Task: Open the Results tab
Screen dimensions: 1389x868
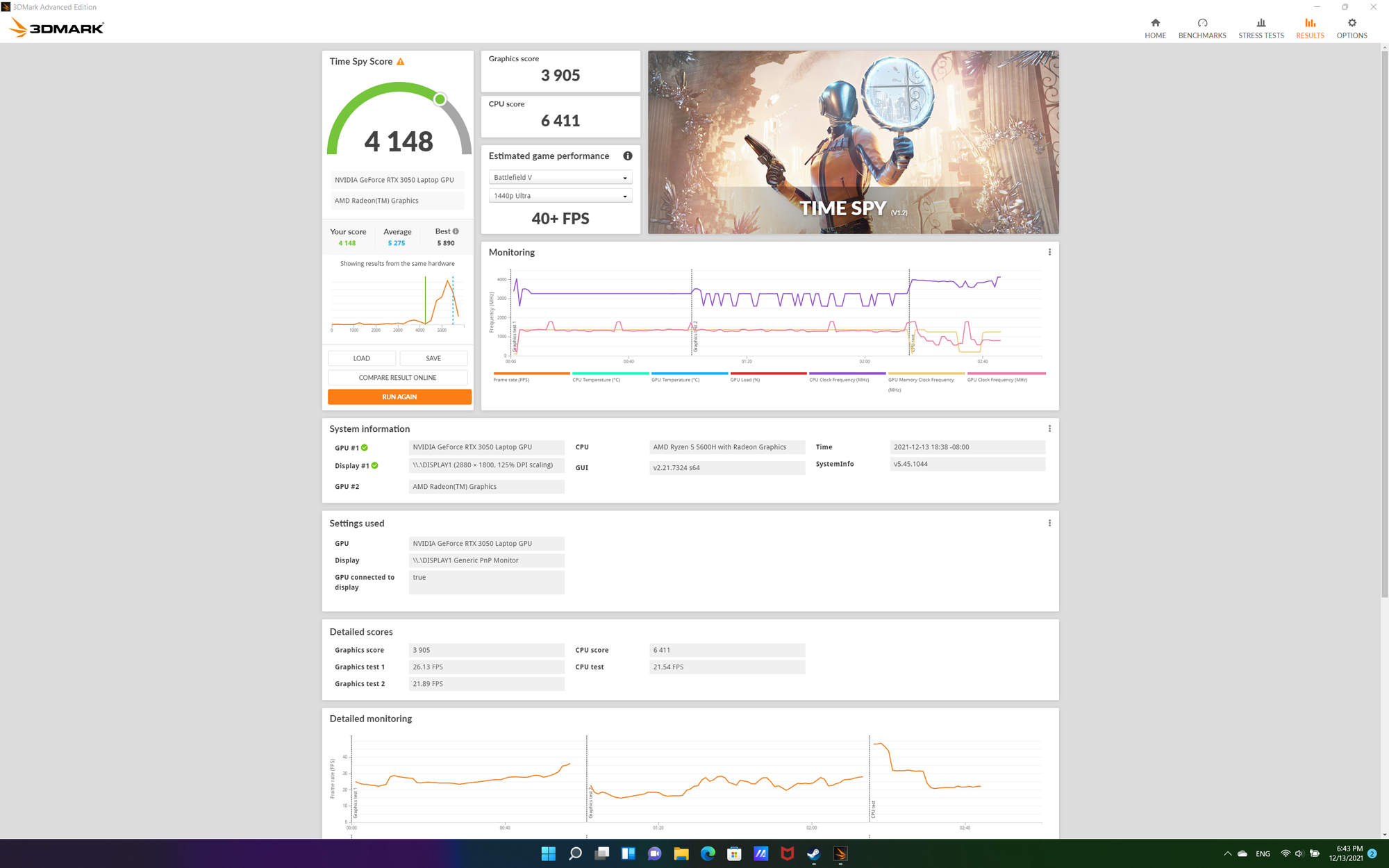Action: coord(1310,28)
